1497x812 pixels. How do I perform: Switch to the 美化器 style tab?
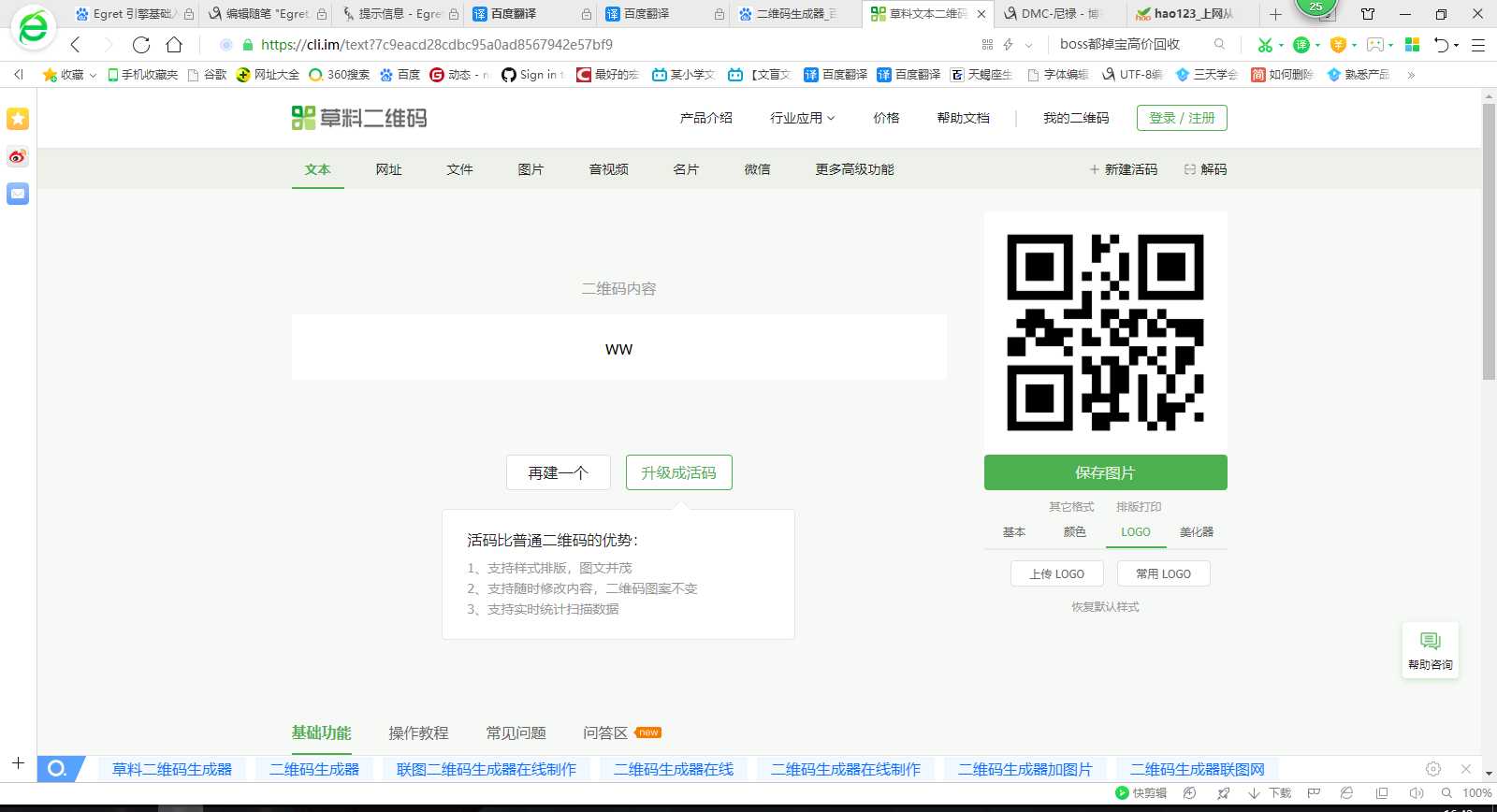pyautogui.click(x=1197, y=531)
